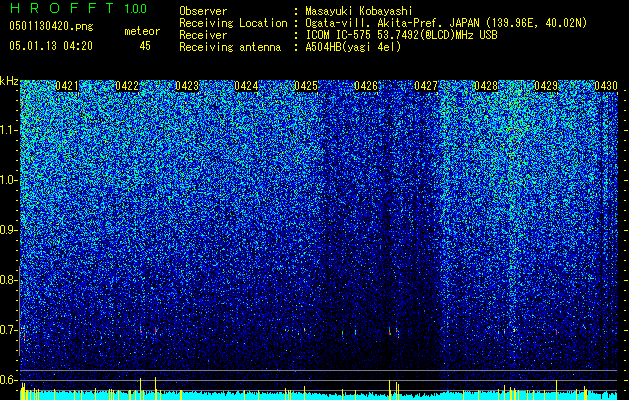This screenshot has width=629, height=400.
Task: Click the Observer label
Action: click(203, 11)
